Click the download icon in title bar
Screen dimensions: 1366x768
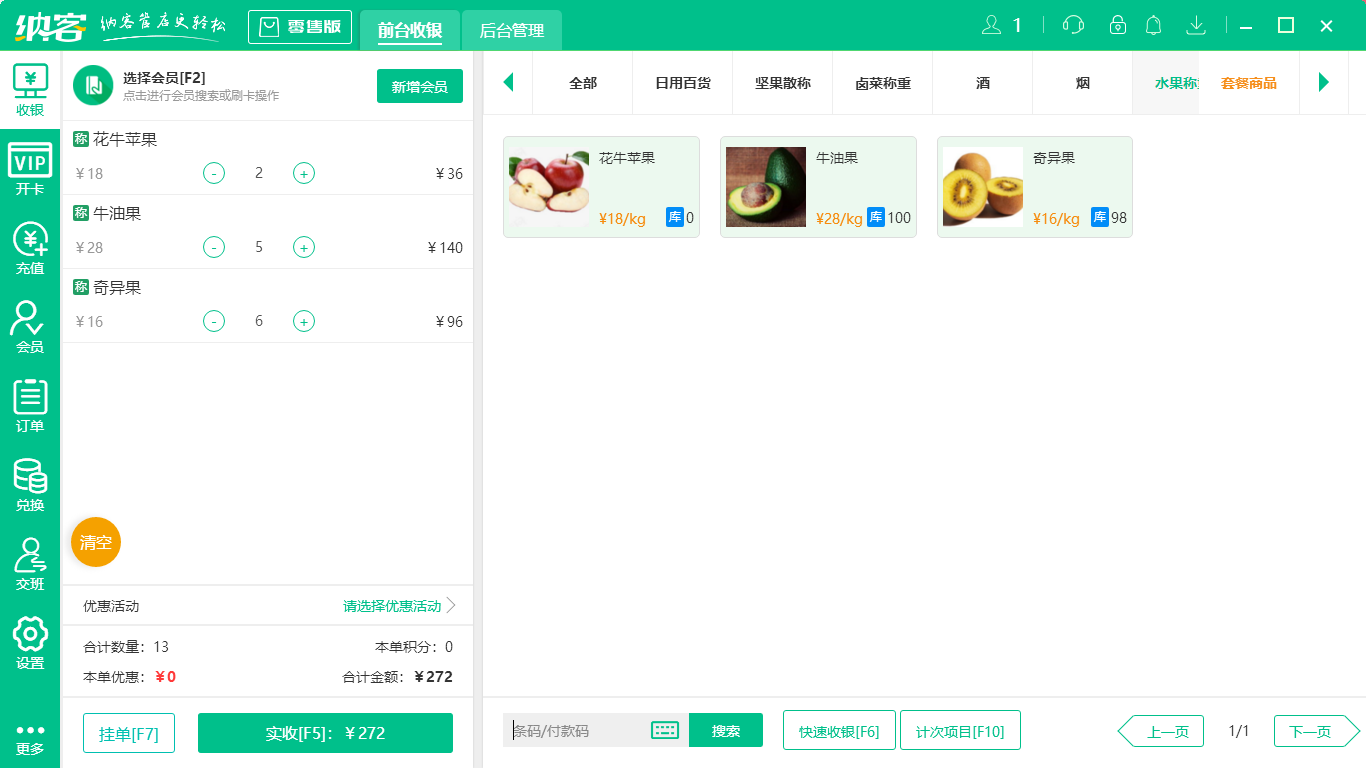(1195, 25)
